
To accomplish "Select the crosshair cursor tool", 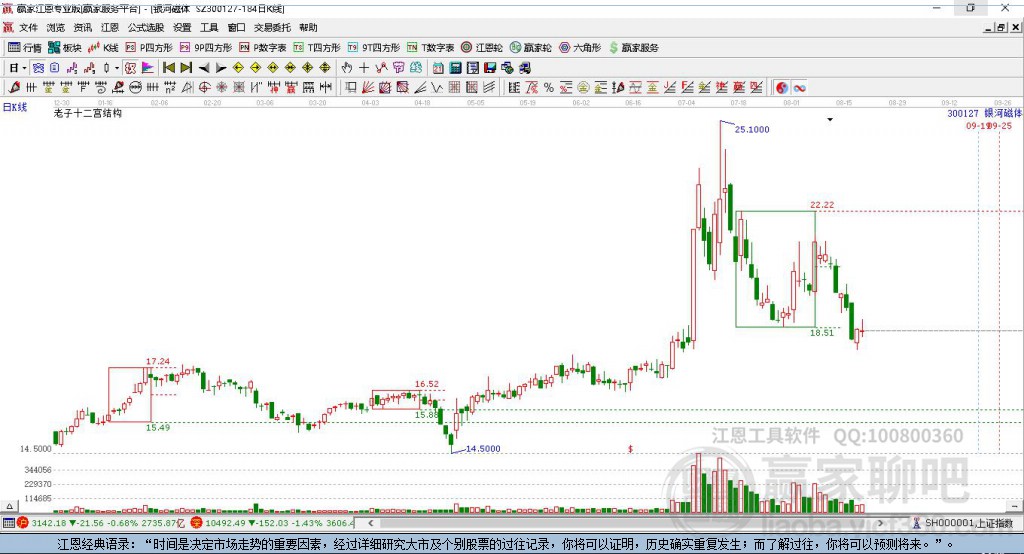I will (x=364, y=68).
